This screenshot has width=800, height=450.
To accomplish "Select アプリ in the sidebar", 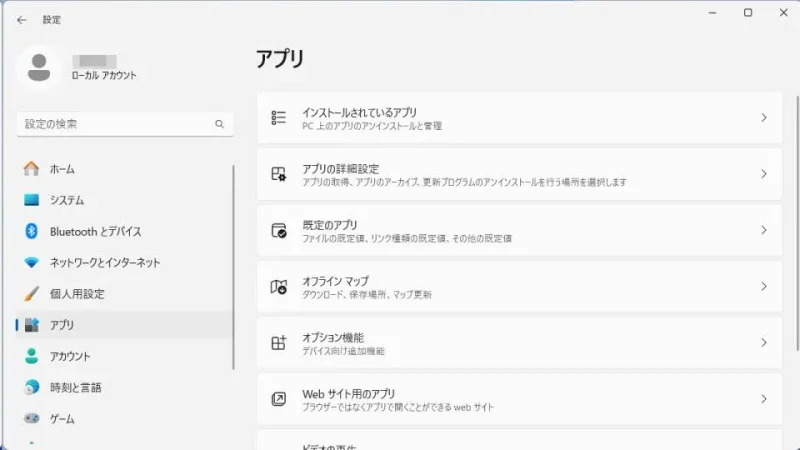I will [62, 325].
